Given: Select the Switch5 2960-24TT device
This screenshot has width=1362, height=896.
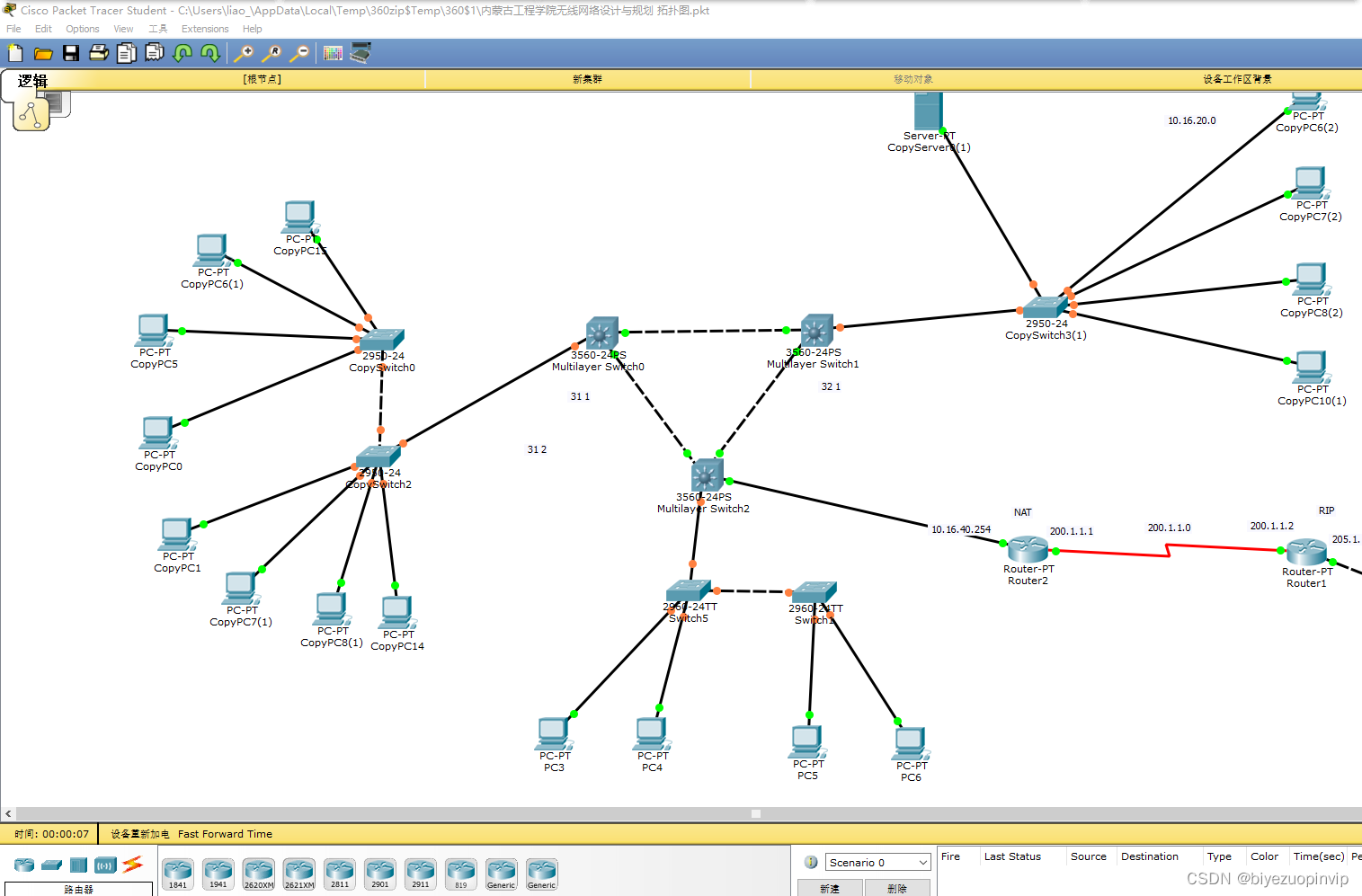Looking at the screenshot, I should [689, 590].
